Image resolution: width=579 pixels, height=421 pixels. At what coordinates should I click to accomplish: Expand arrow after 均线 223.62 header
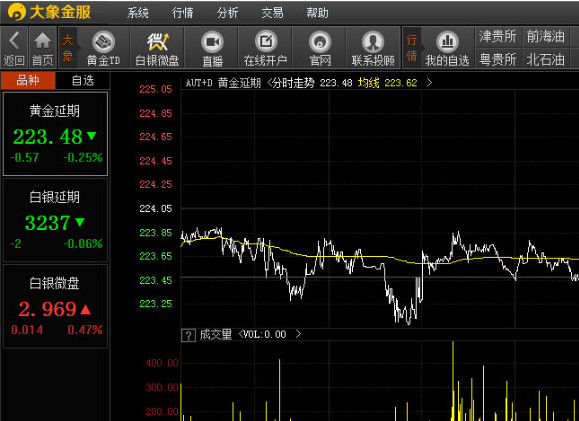429,82
